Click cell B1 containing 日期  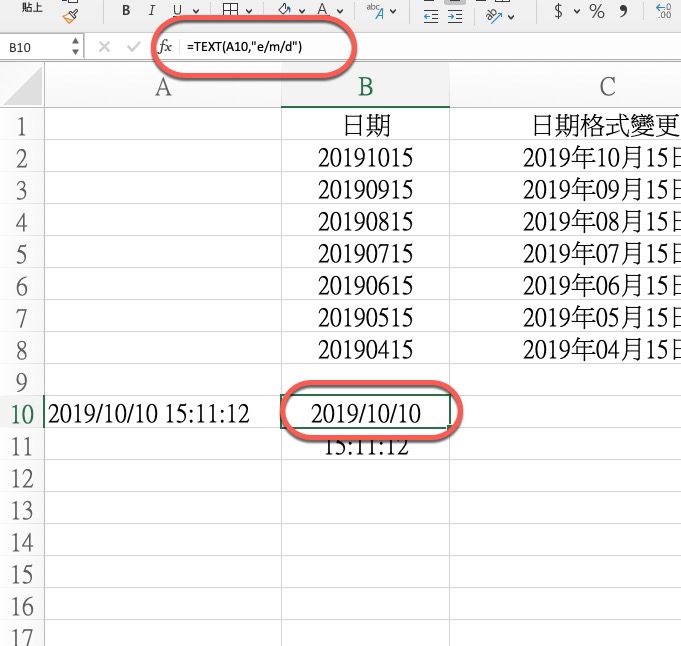point(365,126)
